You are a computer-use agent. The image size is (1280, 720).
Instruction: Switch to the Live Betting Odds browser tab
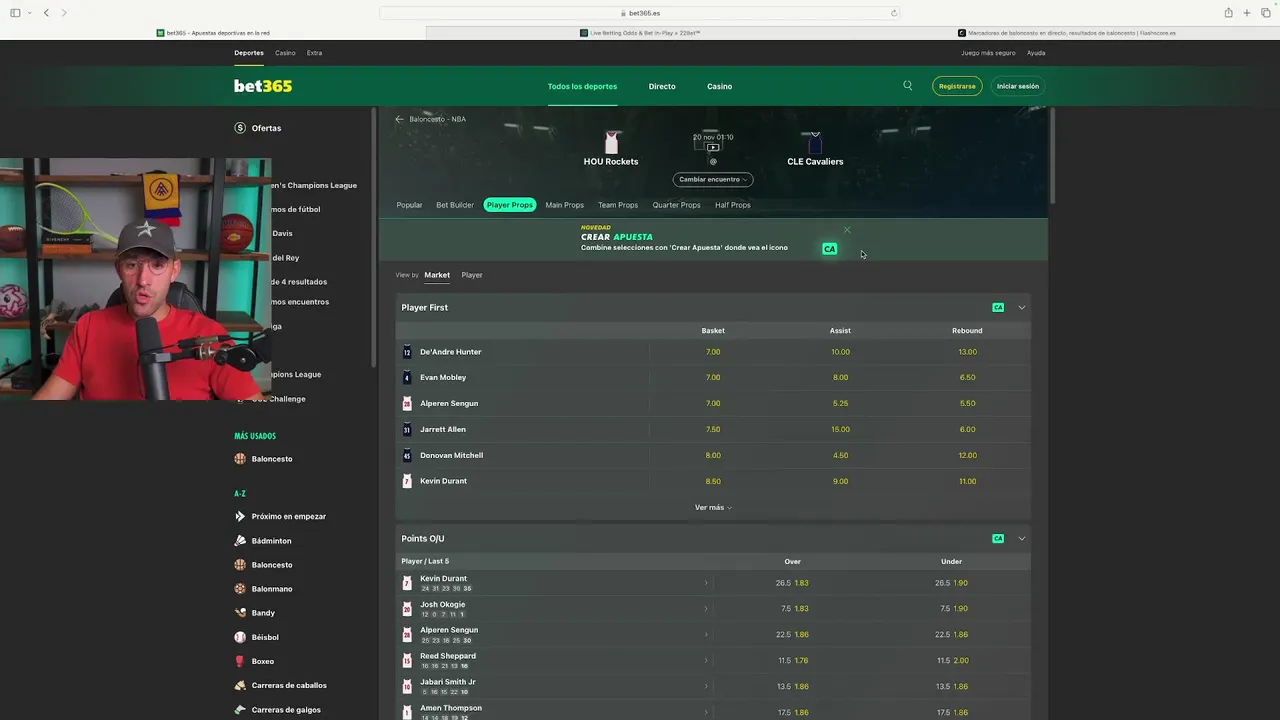(x=640, y=33)
